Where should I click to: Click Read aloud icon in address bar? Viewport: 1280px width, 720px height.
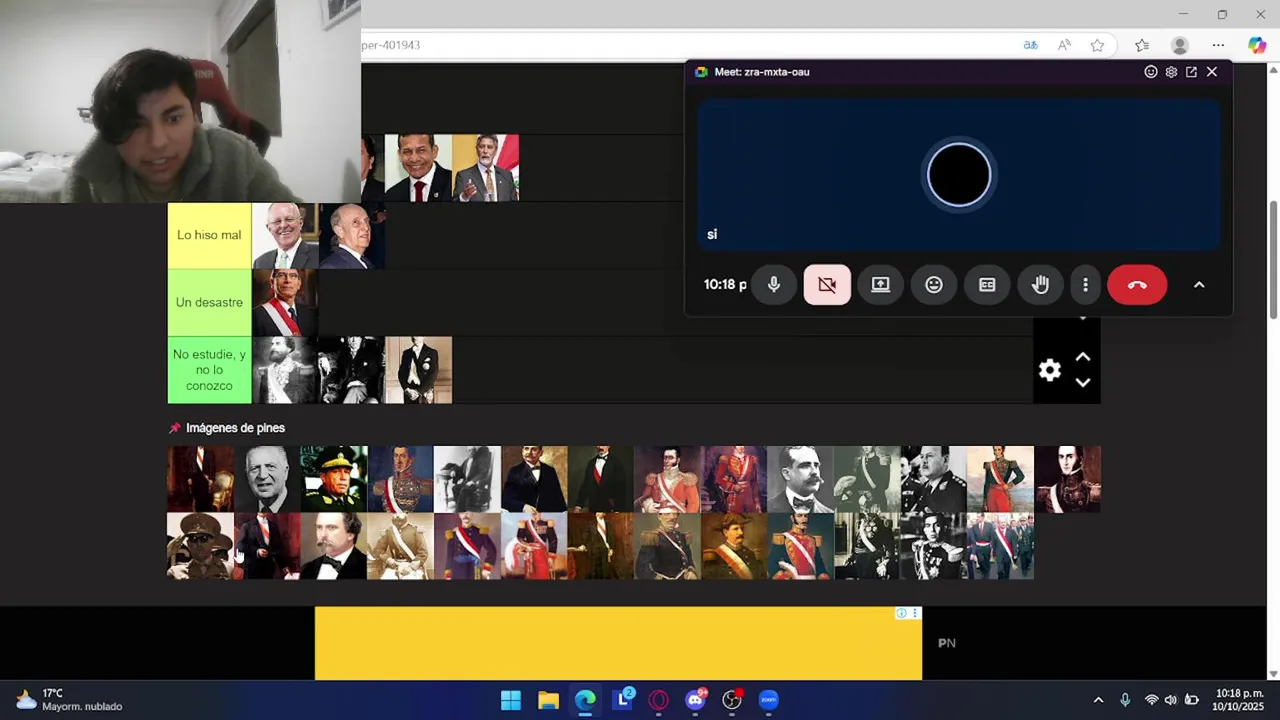[x=1064, y=45]
